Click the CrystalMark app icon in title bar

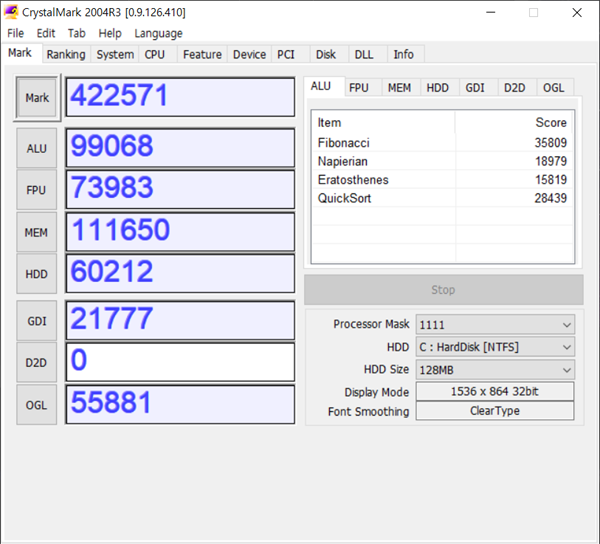[x=11, y=12]
